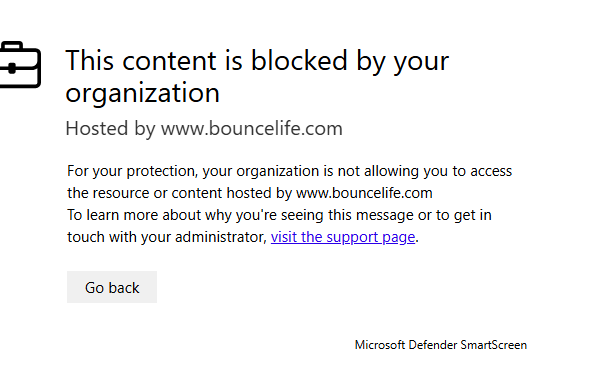Image resolution: width=602 pixels, height=374 pixels.
Task: Click the briefcase clasp in the icon
Action: (x=12, y=69)
